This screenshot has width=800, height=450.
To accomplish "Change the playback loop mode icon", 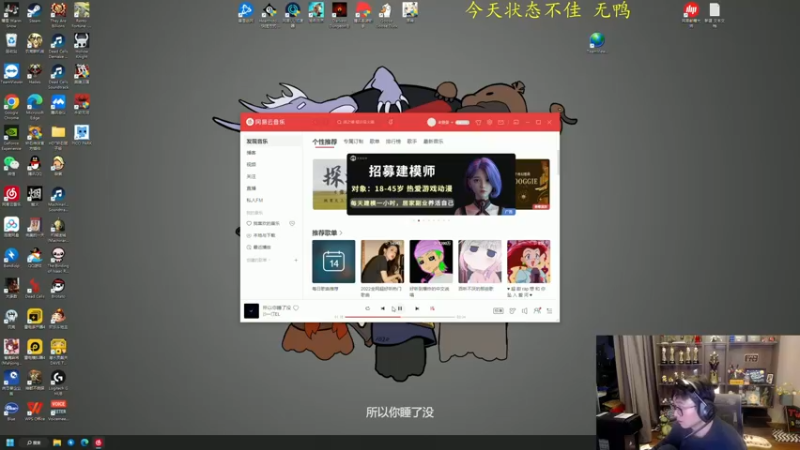I will 367,309.
